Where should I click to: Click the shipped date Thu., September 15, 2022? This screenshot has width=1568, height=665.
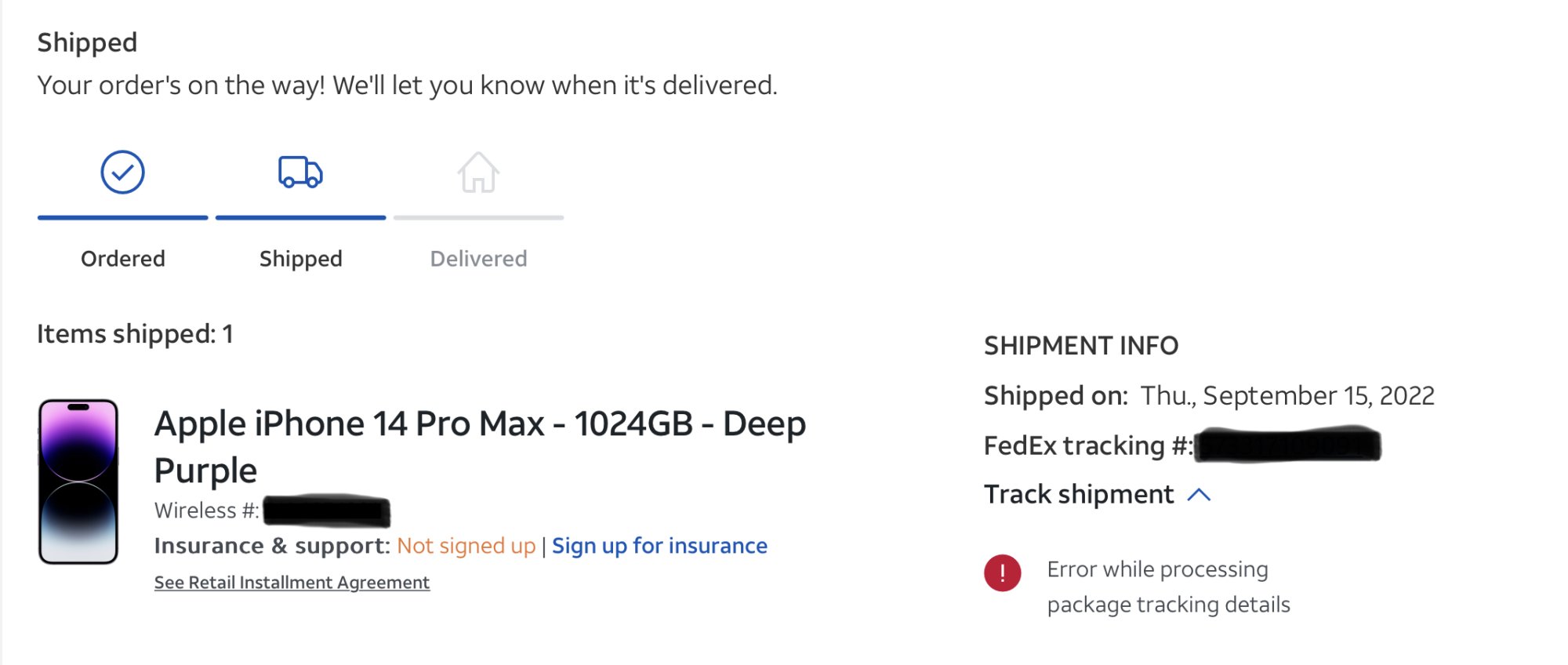tap(1287, 396)
